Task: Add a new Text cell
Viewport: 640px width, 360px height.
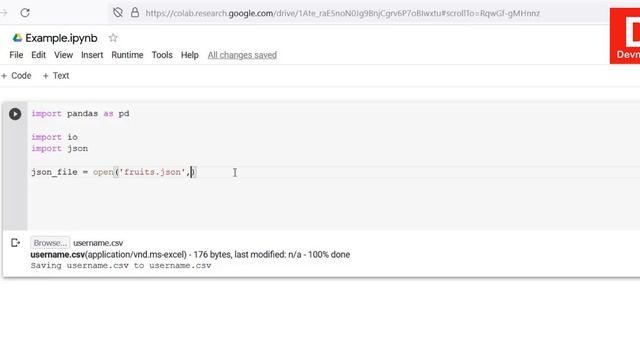Action: (x=56, y=76)
